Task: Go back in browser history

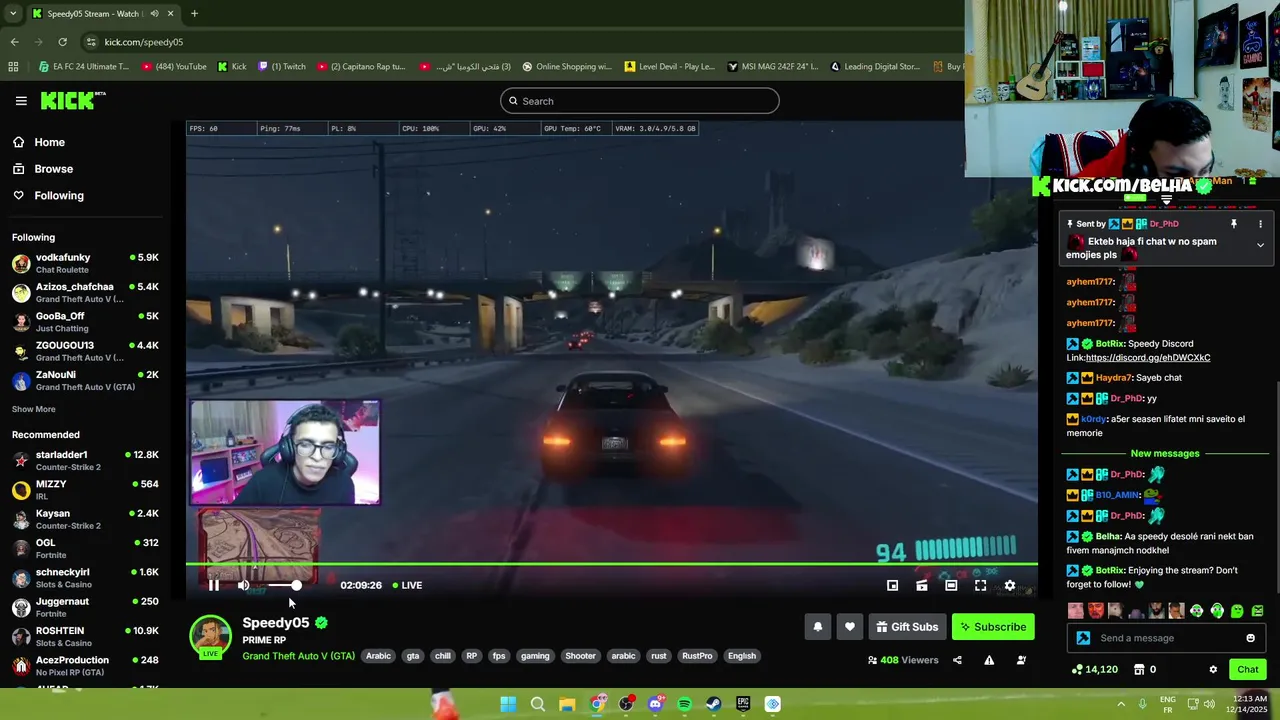Action: [14, 42]
